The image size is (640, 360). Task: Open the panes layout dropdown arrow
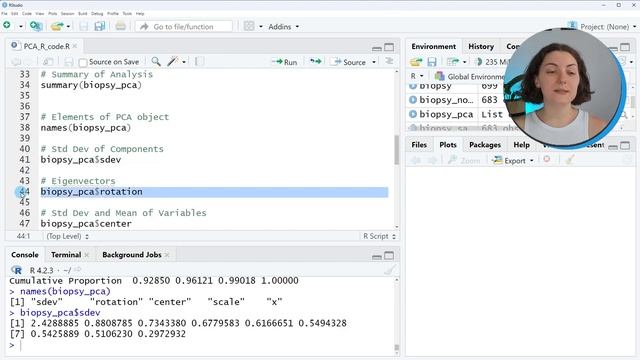coord(260,27)
